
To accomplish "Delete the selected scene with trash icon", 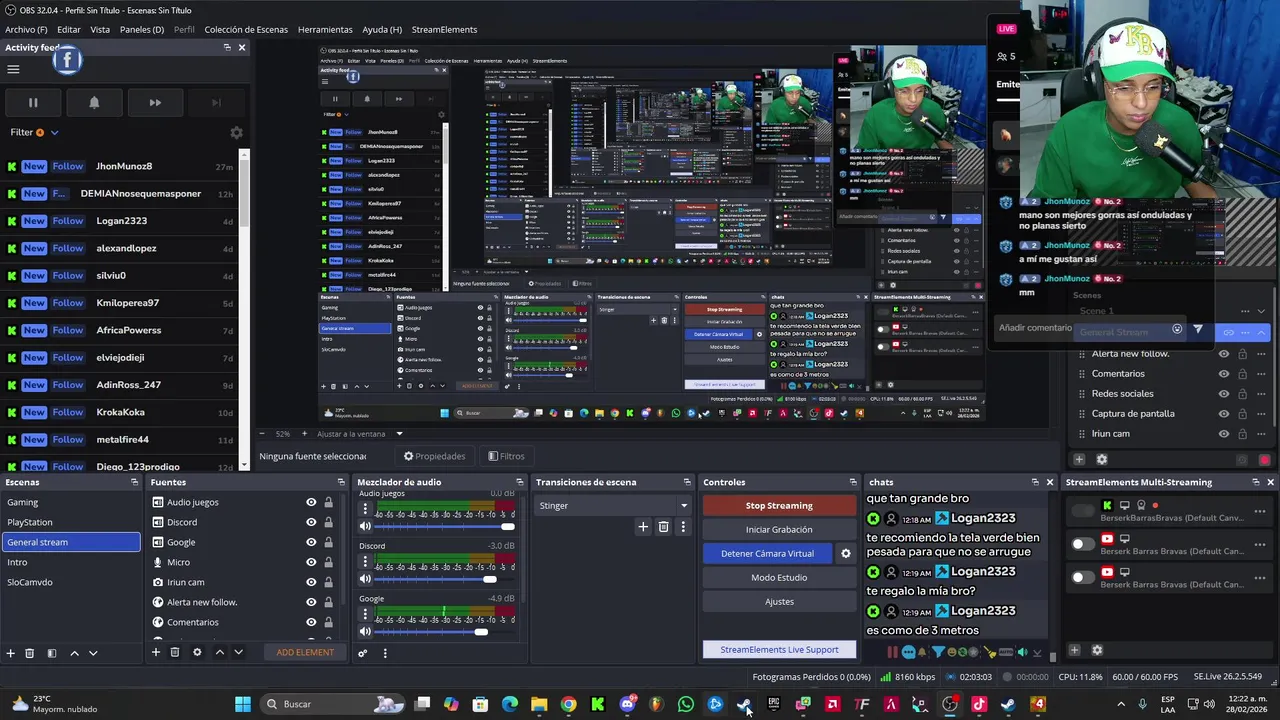I will pyautogui.click(x=30, y=653).
